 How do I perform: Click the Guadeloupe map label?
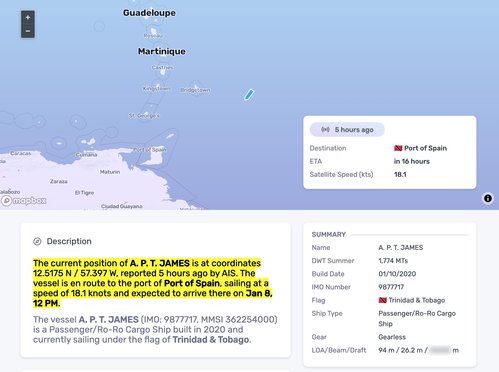coord(149,13)
